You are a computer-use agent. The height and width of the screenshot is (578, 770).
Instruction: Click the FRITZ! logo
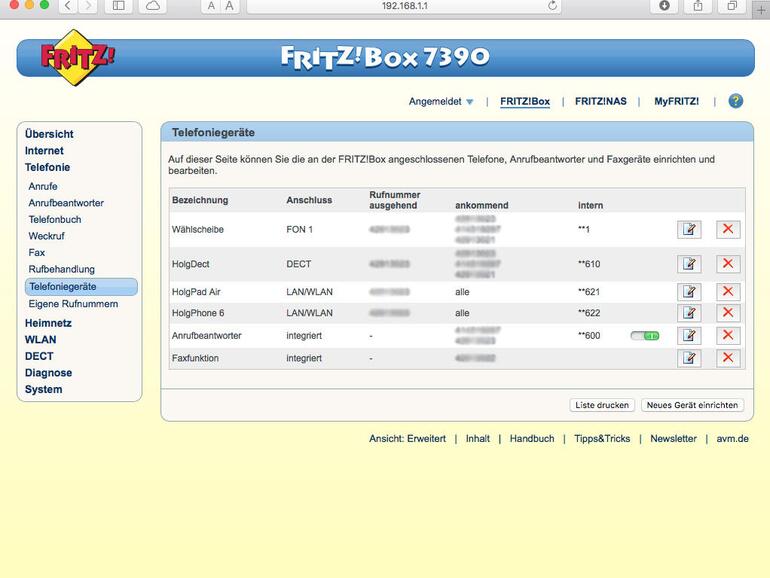click(x=77, y=57)
